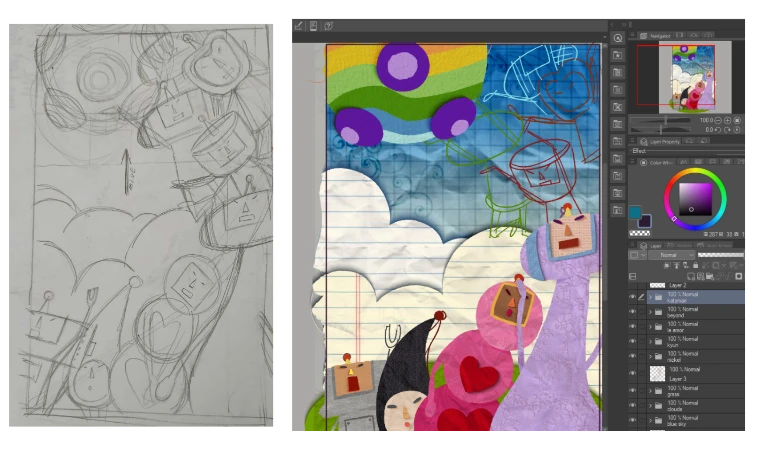This screenshot has width=764, height=455.
Task: Click the set as draft layer icon
Action: pyautogui.click(x=686, y=265)
